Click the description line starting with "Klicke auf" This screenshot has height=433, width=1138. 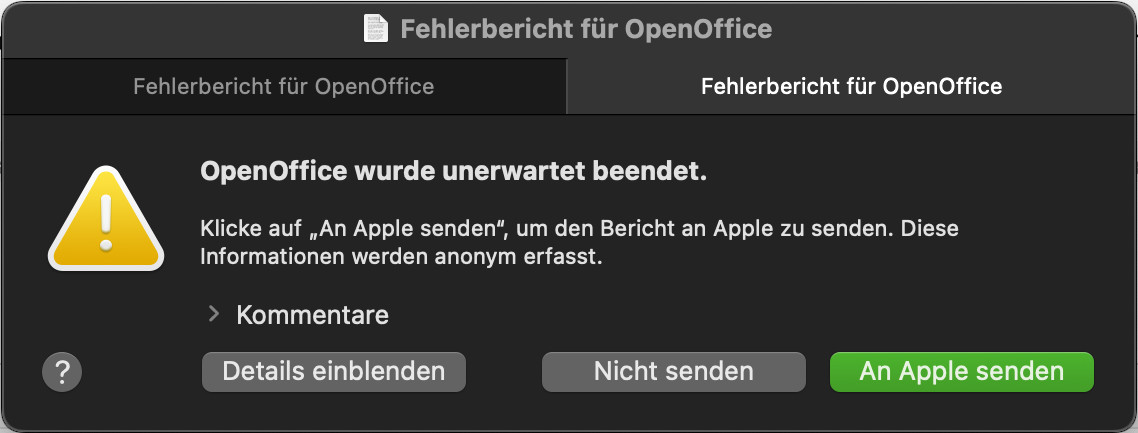coord(579,229)
